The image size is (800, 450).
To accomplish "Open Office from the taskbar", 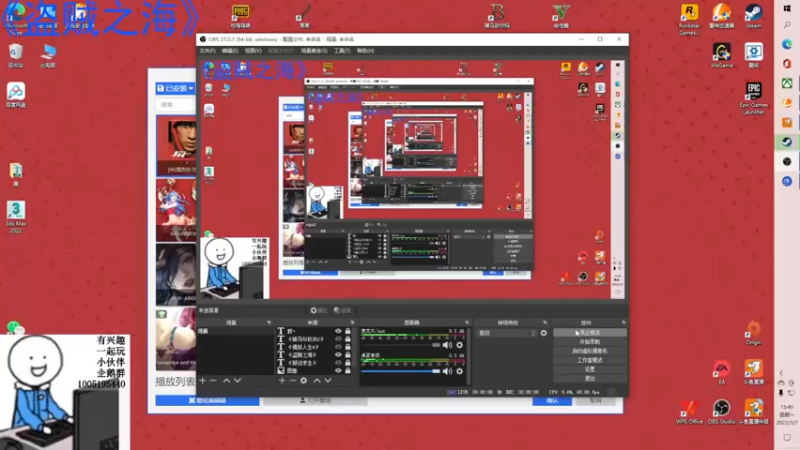I will [x=787, y=64].
